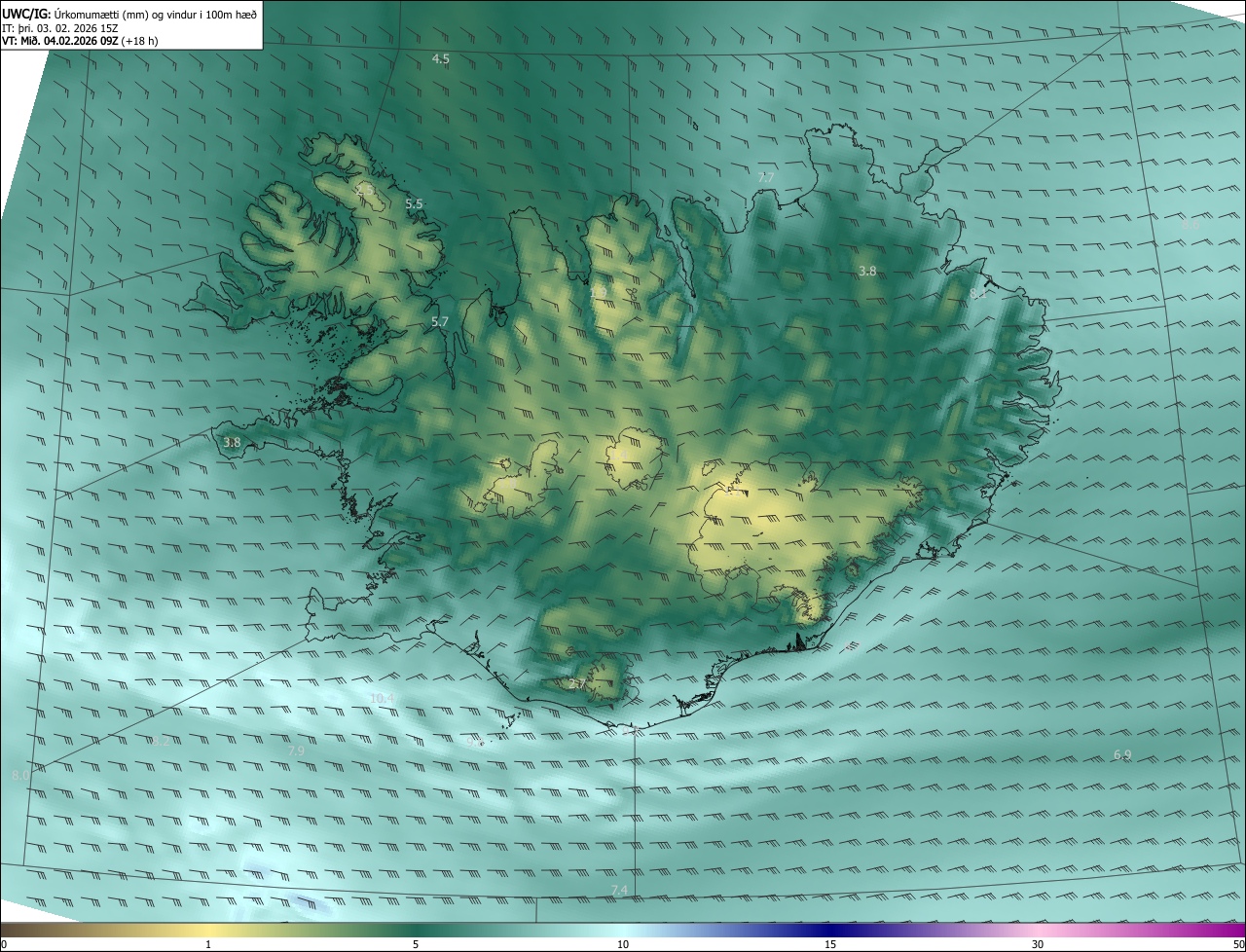Screen dimensions: 1246x952
Task: Click the colorbar tick label 15
Action: coord(830,944)
